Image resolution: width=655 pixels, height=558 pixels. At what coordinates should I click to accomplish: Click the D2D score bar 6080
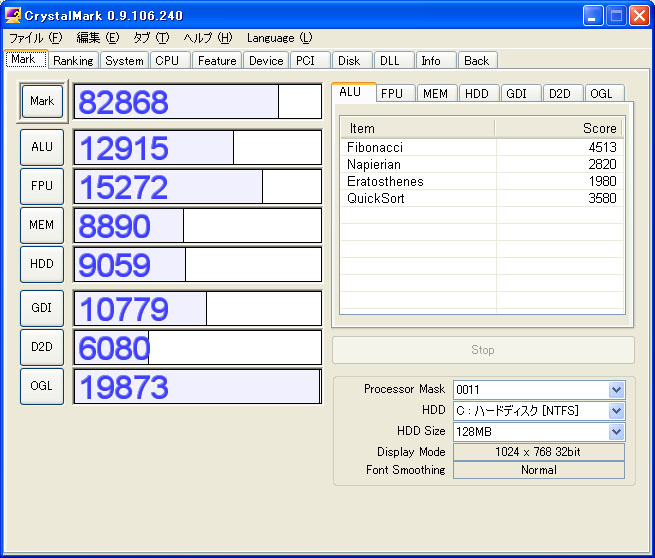click(198, 347)
